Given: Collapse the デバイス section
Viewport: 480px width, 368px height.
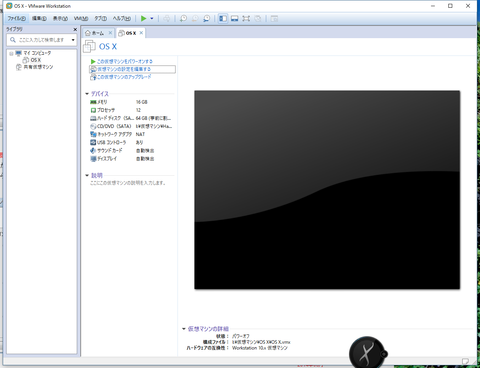Looking at the screenshot, I should pyautogui.click(x=87, y=94).
